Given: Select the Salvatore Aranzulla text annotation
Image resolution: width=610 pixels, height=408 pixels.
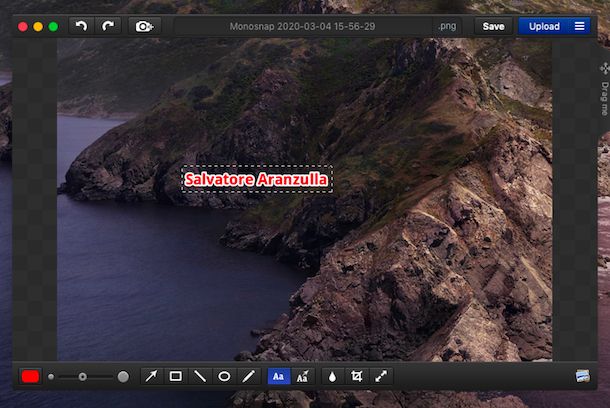Looking at the screenshot, I should (256, 179).
